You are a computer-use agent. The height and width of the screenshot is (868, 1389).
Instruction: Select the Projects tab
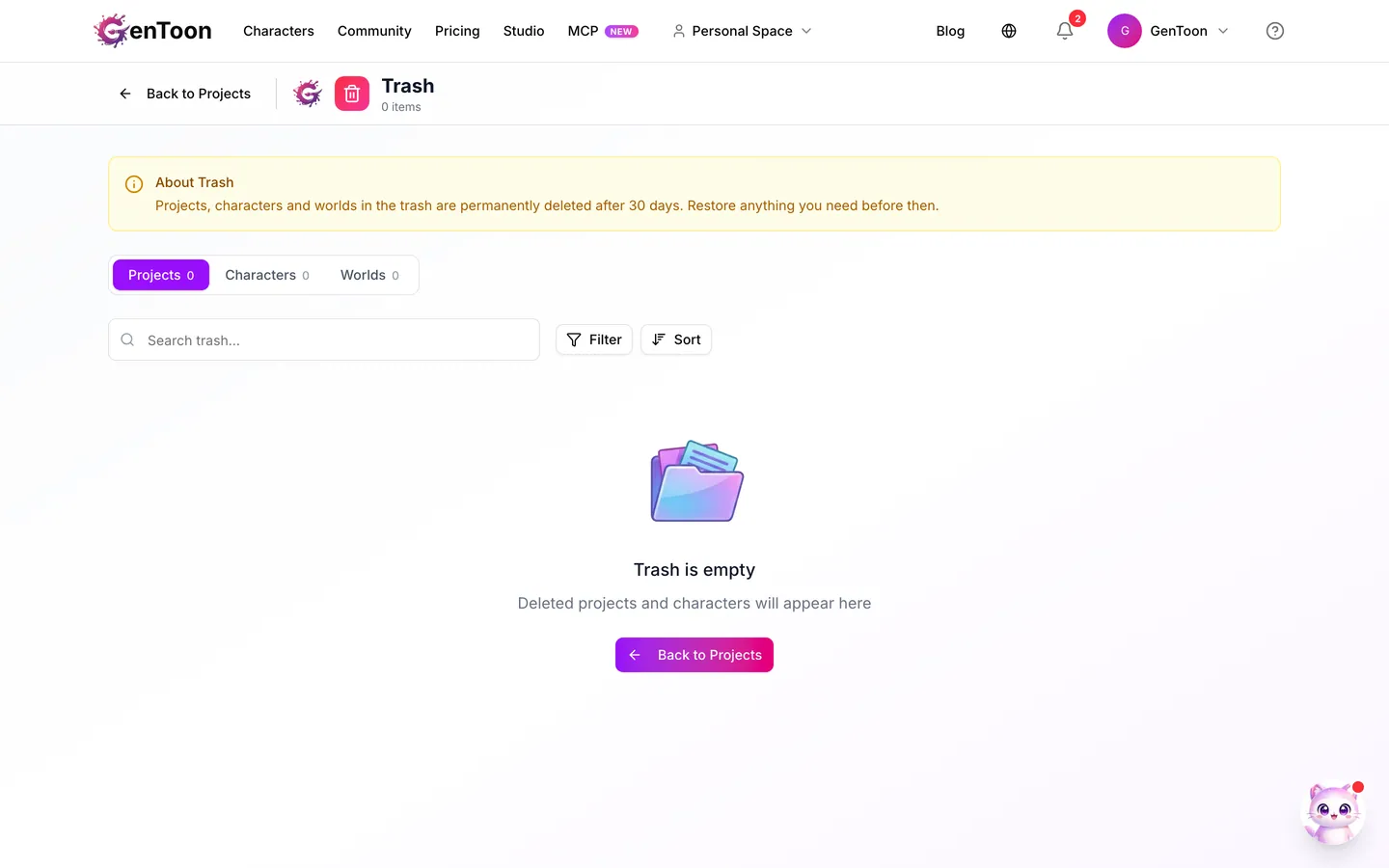click(x=161, y=275)
